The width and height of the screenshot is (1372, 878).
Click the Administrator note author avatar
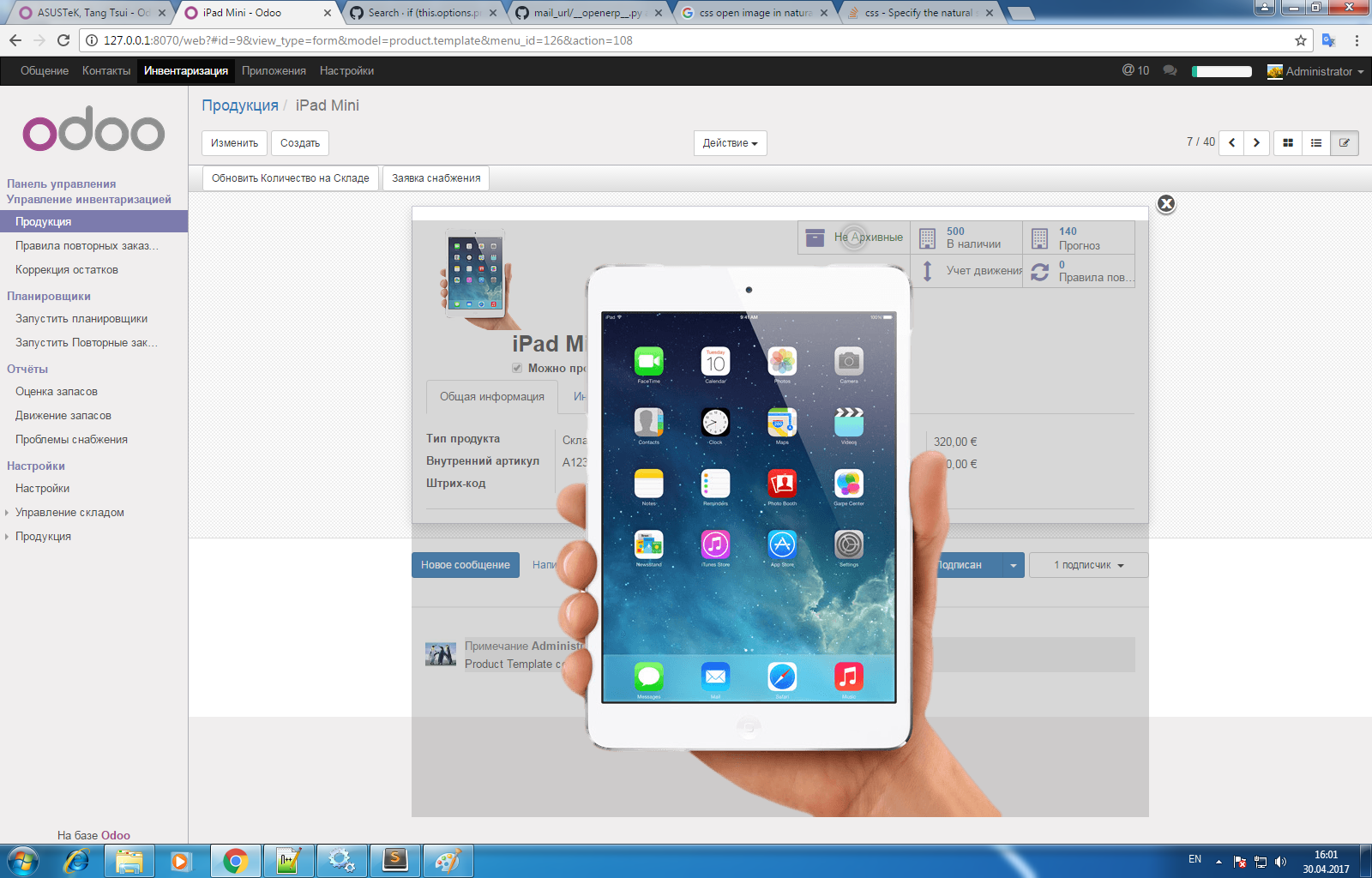[x=441, y=654]
